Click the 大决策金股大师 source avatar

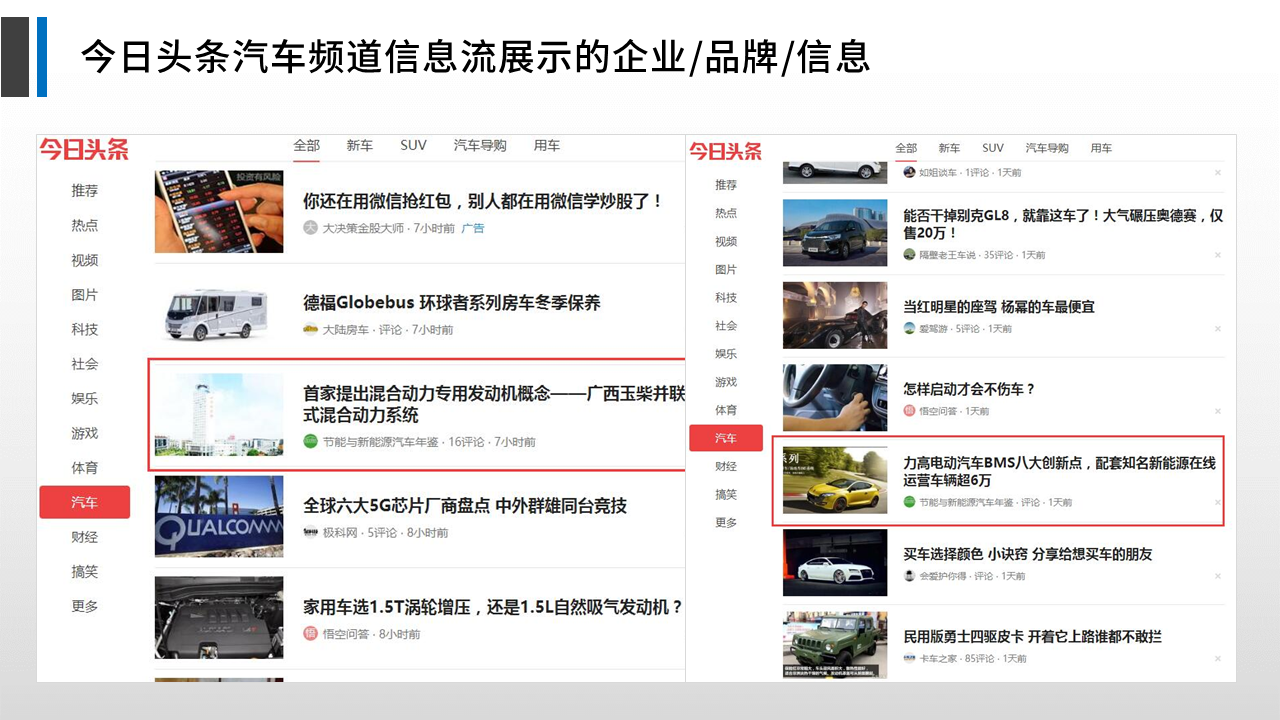click(x=310, y=228)
